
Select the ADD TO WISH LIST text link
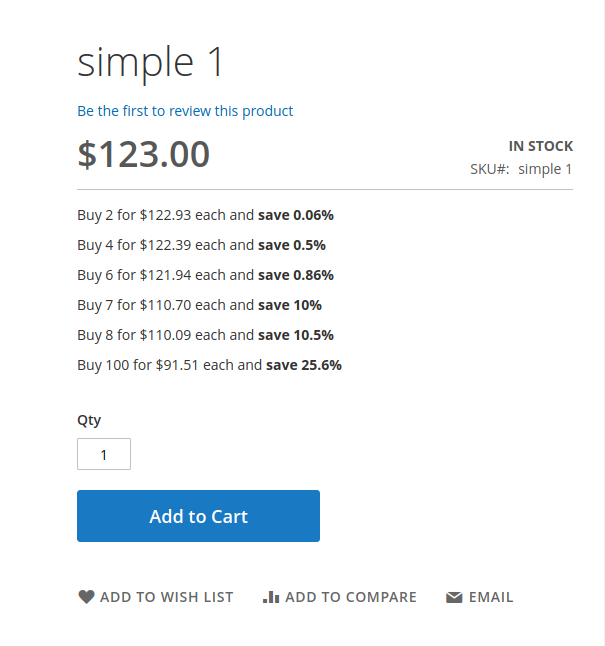(x=166, y=597)
